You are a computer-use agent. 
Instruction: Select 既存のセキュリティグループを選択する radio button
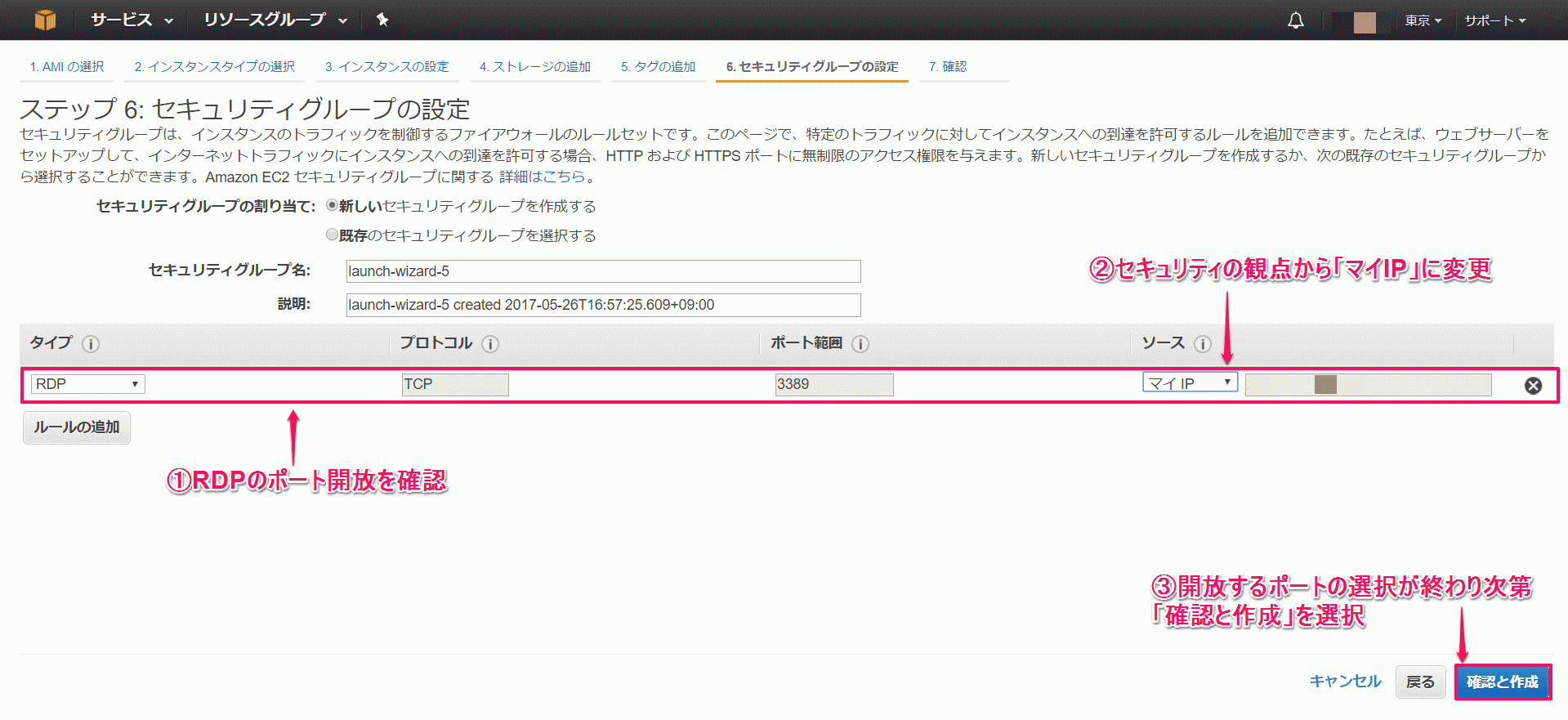point(332,235)
